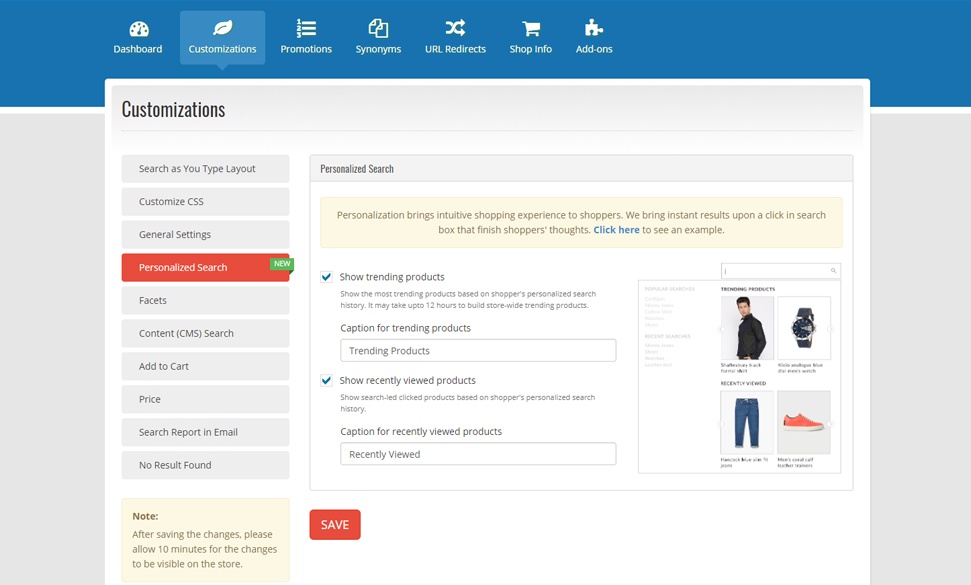Edit the trending products caption field

pyautogui.click(x=478, y=351)
